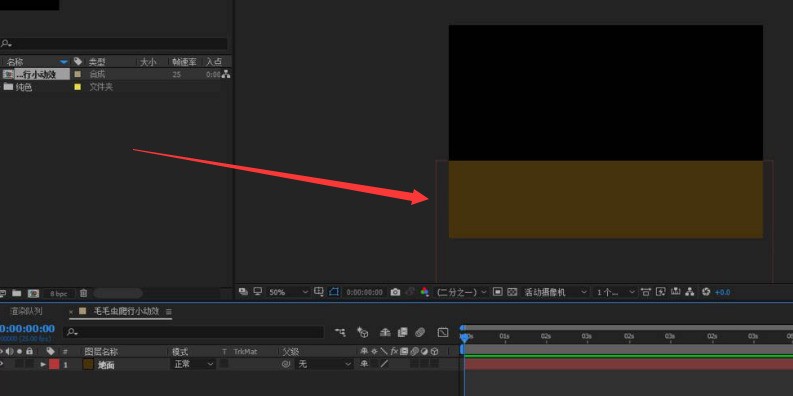The width and height of the screenshot is (793, 396).
Task: Click the graph editor icon in timeline
Action: (443, 332)
